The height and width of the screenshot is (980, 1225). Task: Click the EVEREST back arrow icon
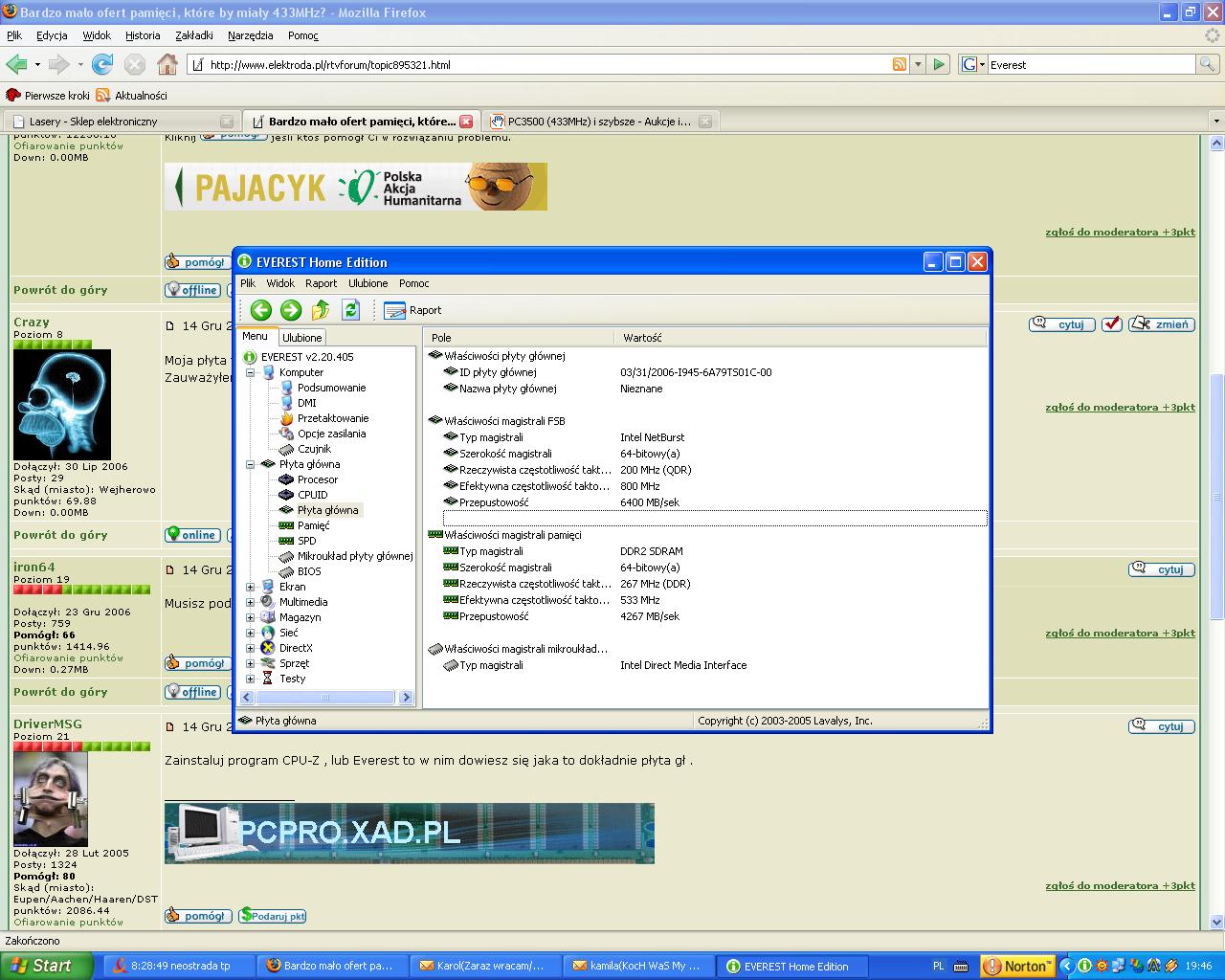260,310
